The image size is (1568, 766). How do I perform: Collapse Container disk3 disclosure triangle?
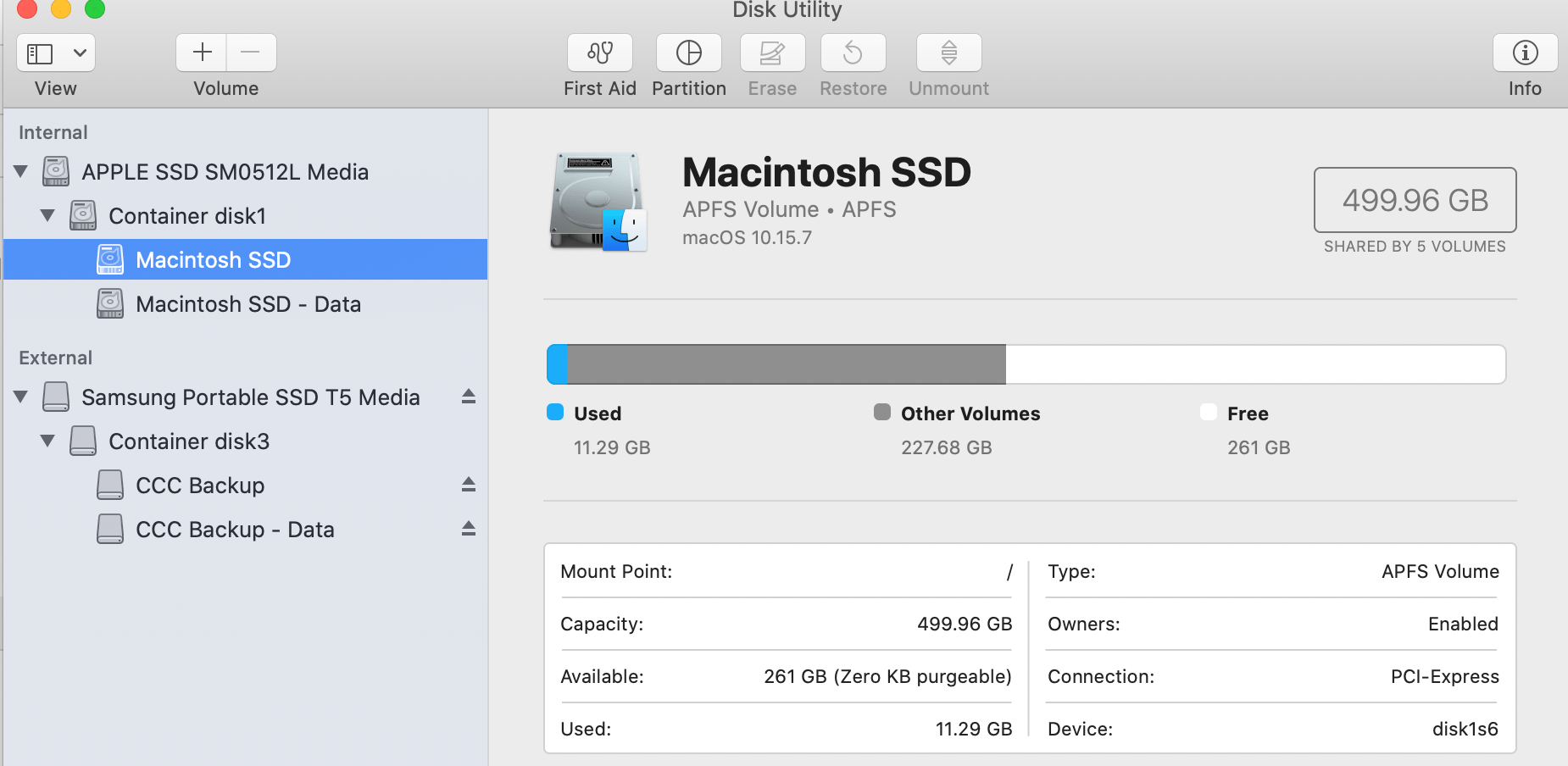tap(48, 441)
